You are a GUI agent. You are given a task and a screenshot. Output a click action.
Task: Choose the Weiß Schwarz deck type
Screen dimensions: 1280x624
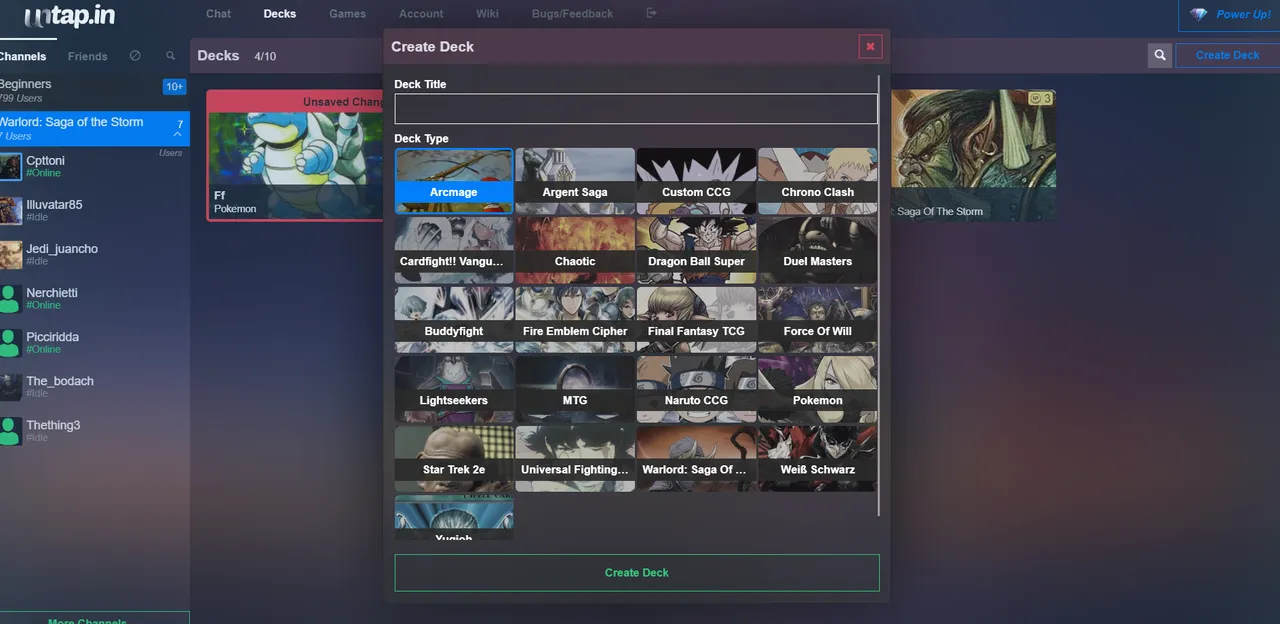click(818, 459)
